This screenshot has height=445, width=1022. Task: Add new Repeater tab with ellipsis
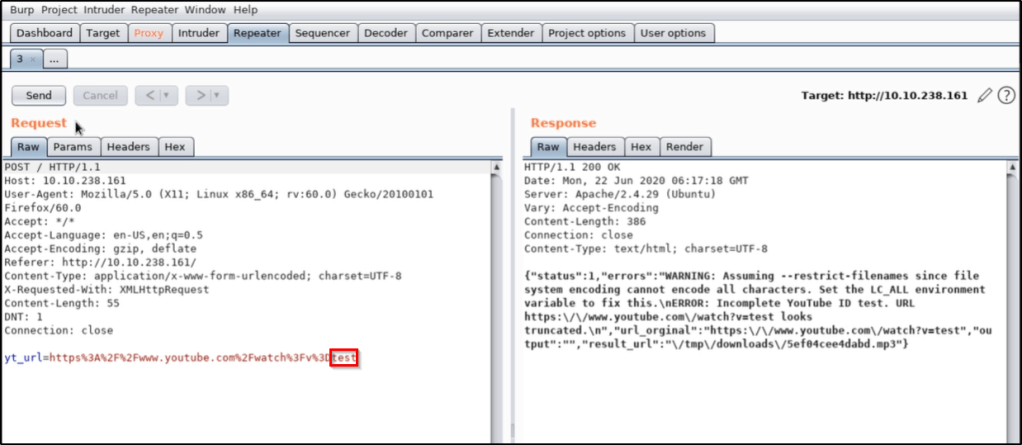(54, 60)
